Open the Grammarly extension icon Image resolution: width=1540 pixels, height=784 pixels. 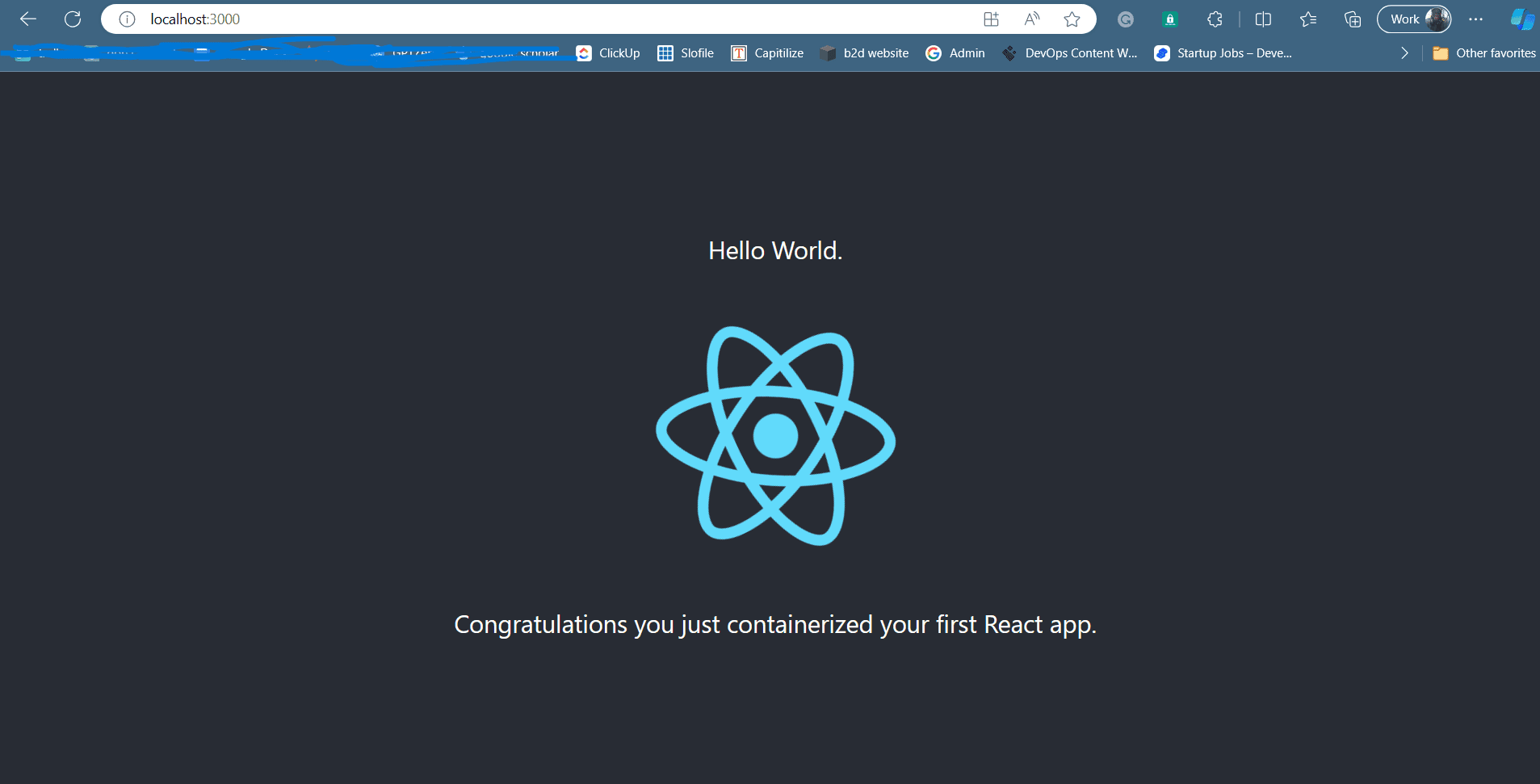pyautogui.click(x=1125, y=19)
